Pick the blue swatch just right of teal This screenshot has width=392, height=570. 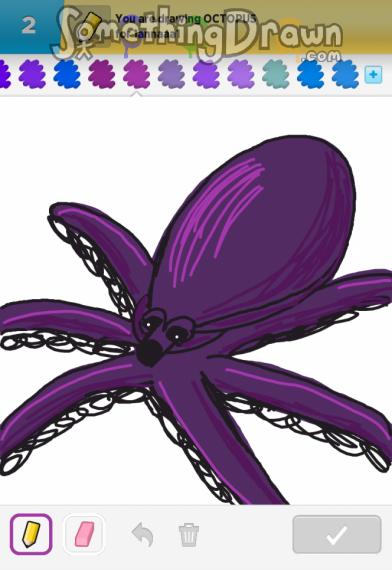(311, 74)
